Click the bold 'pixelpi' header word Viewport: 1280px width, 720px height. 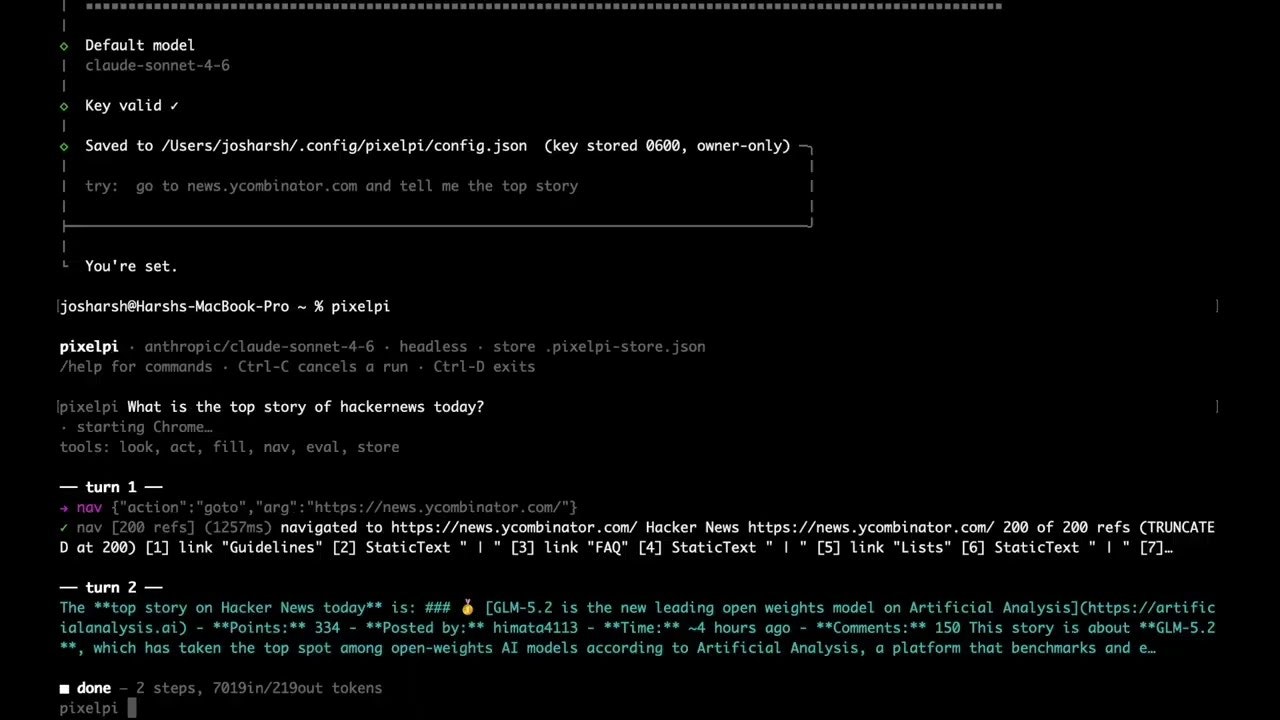coord(89,347)
